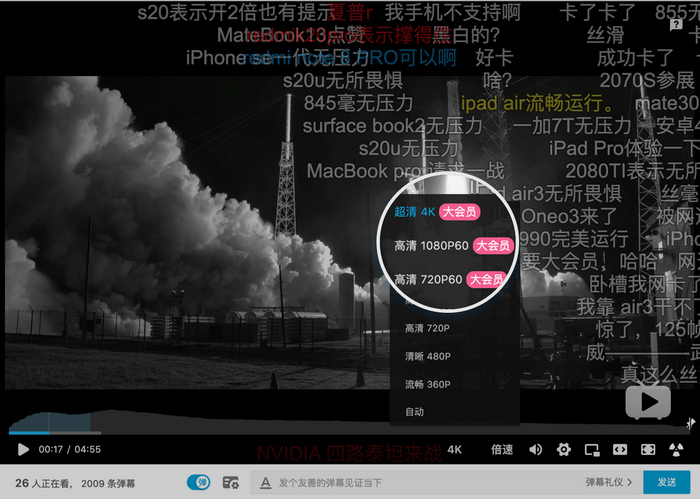The image size is (700, 499).
Task: Click danmaku '845毫无压力'
Action: click(x=358, y=103)
